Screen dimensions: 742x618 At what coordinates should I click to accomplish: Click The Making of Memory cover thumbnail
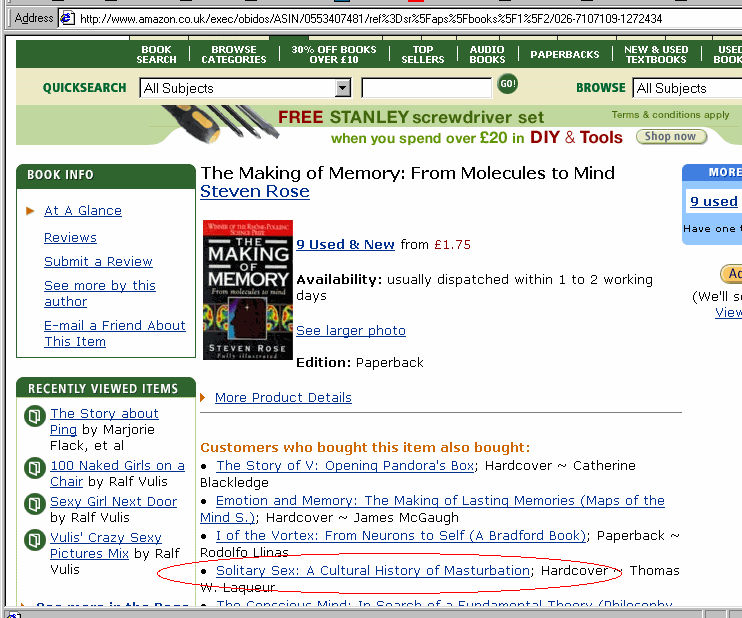(247, 290)
